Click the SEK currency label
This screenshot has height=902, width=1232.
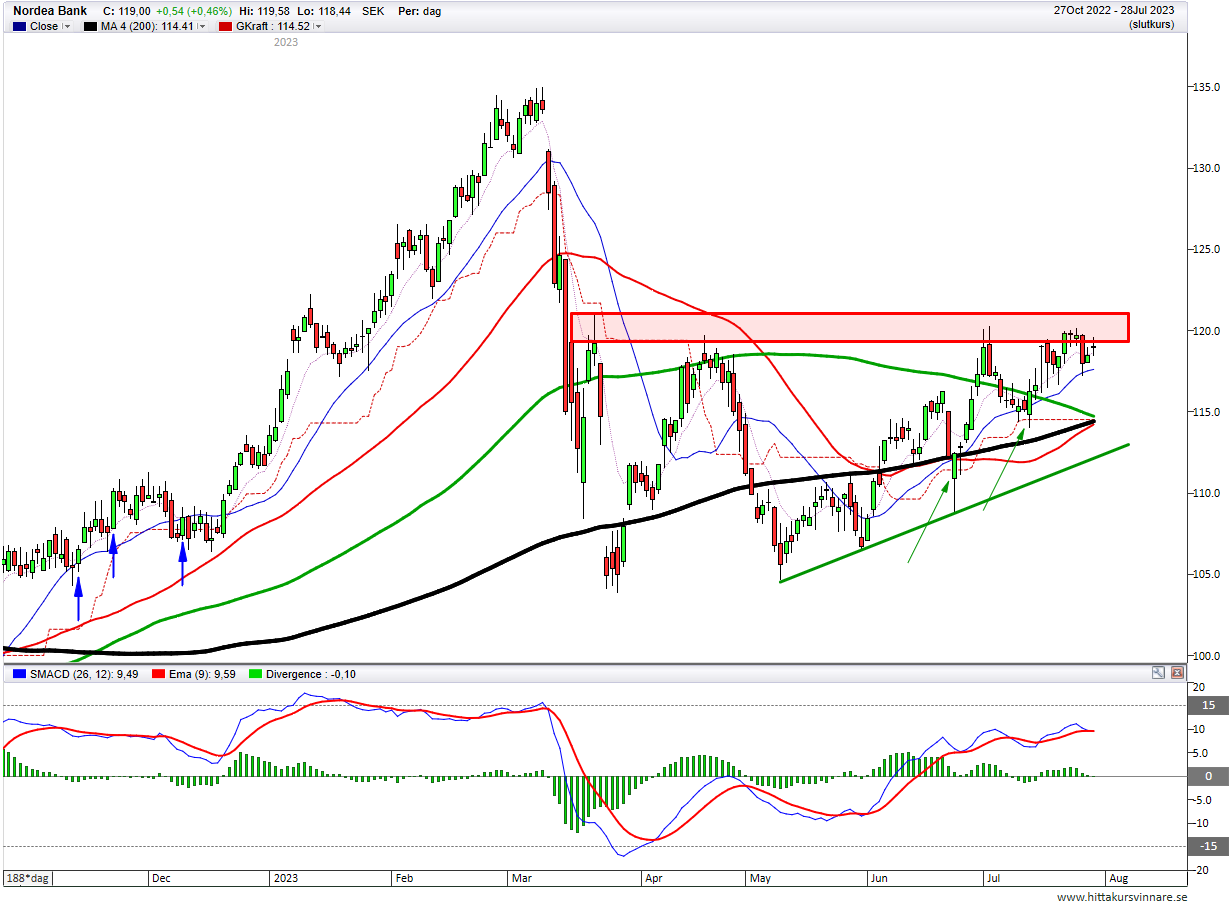374,10
